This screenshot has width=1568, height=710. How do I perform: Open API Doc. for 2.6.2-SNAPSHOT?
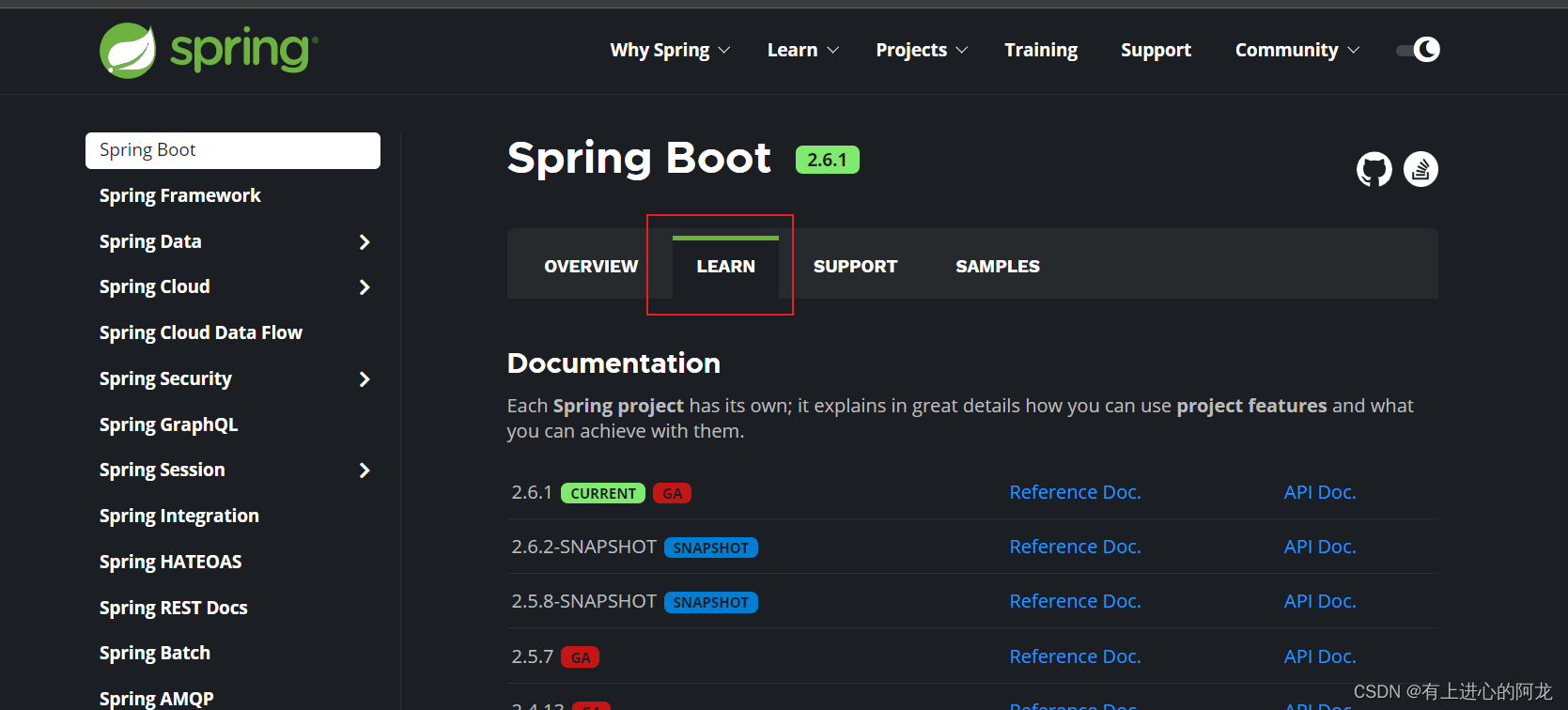pos(1320,547)
